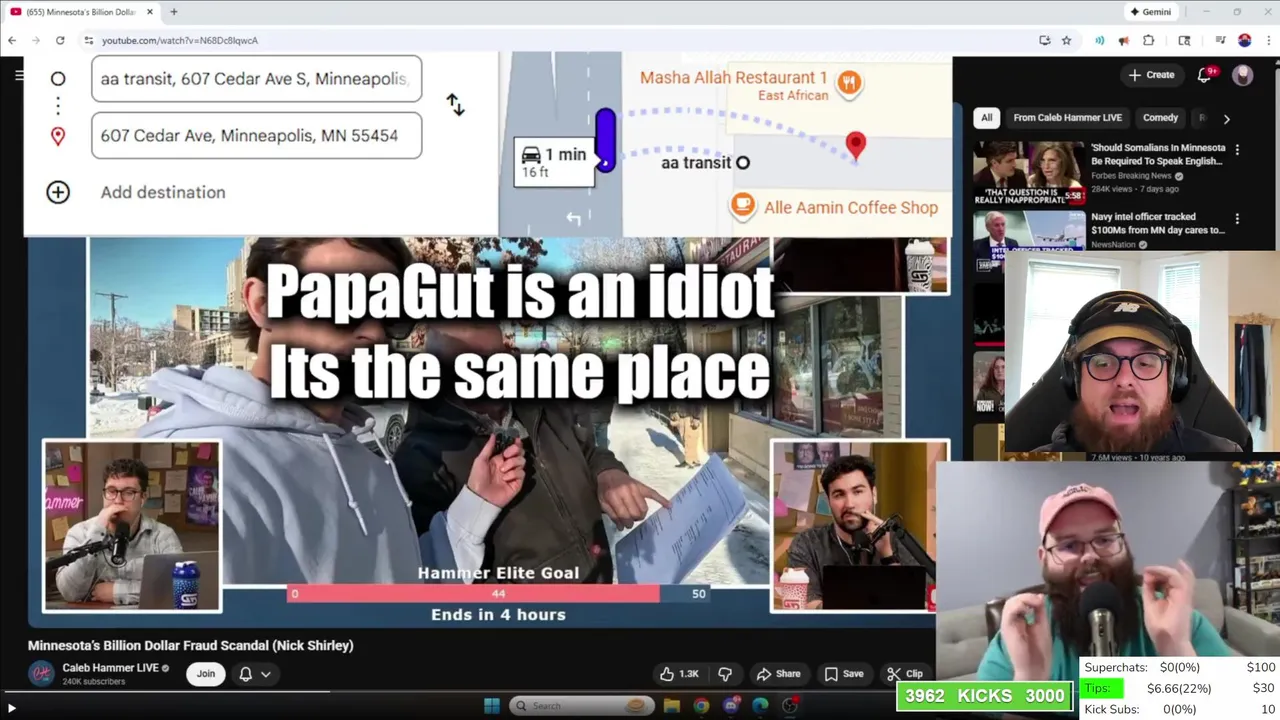The image size is (1280, 720).
Task: Click the Masha Allah Restaurant map label
Action: coord(733,85)
